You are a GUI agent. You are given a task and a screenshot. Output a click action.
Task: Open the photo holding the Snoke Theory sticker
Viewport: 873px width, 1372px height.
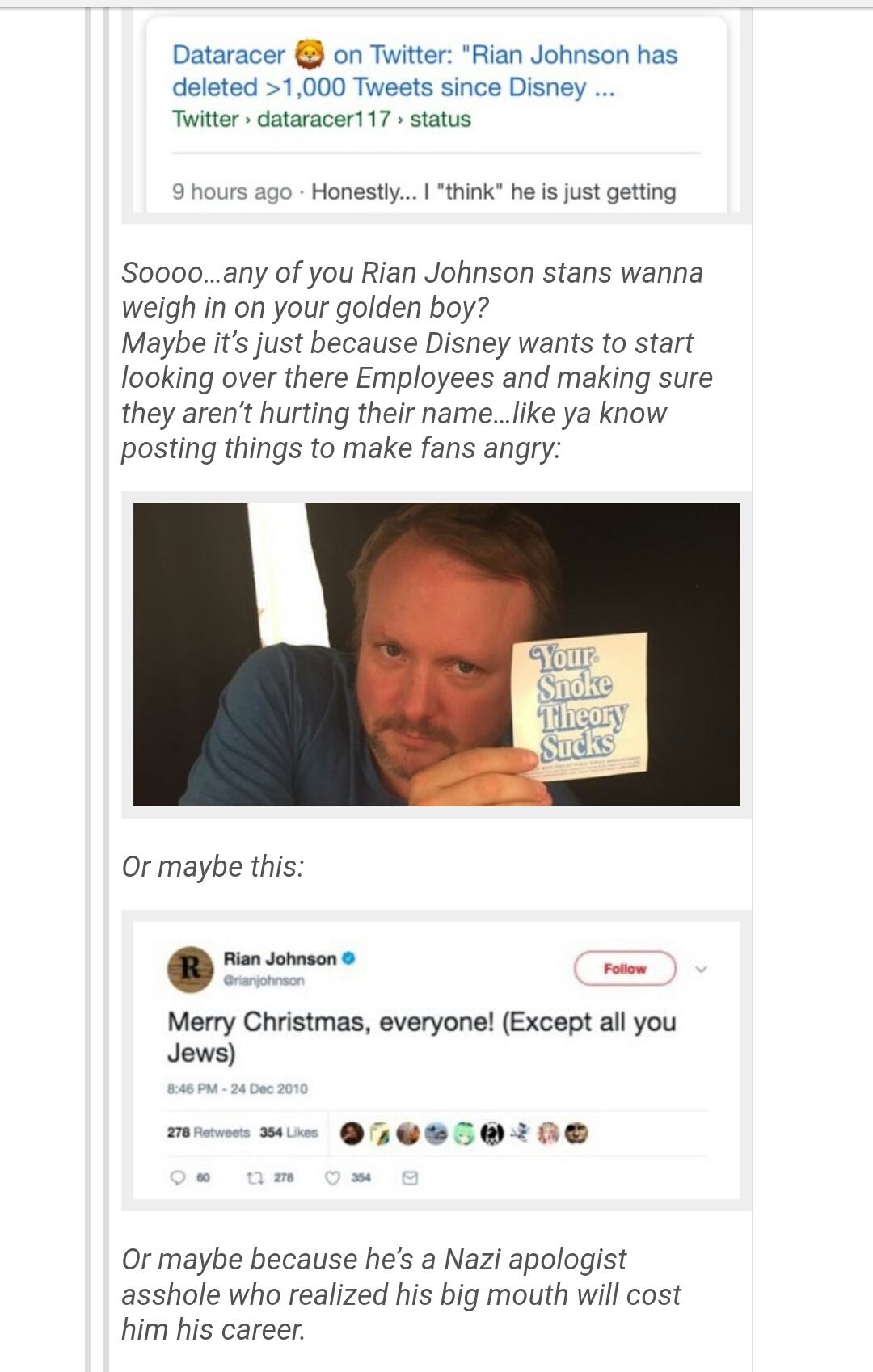pos(436,654)
